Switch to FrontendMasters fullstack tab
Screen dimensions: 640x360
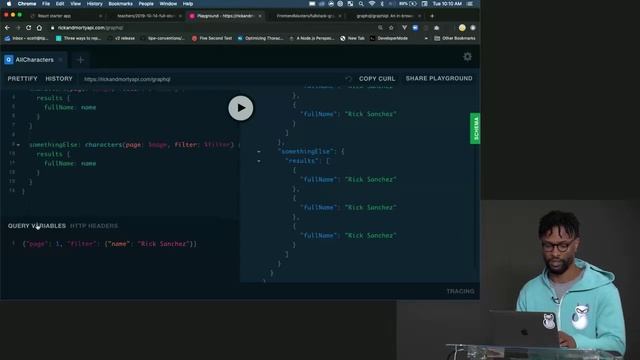305,16
